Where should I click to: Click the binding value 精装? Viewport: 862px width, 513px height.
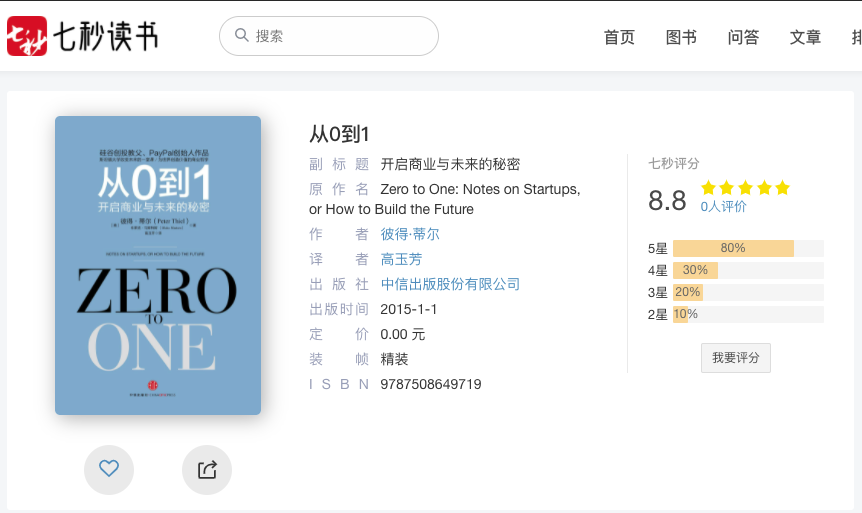pos(394,360)
